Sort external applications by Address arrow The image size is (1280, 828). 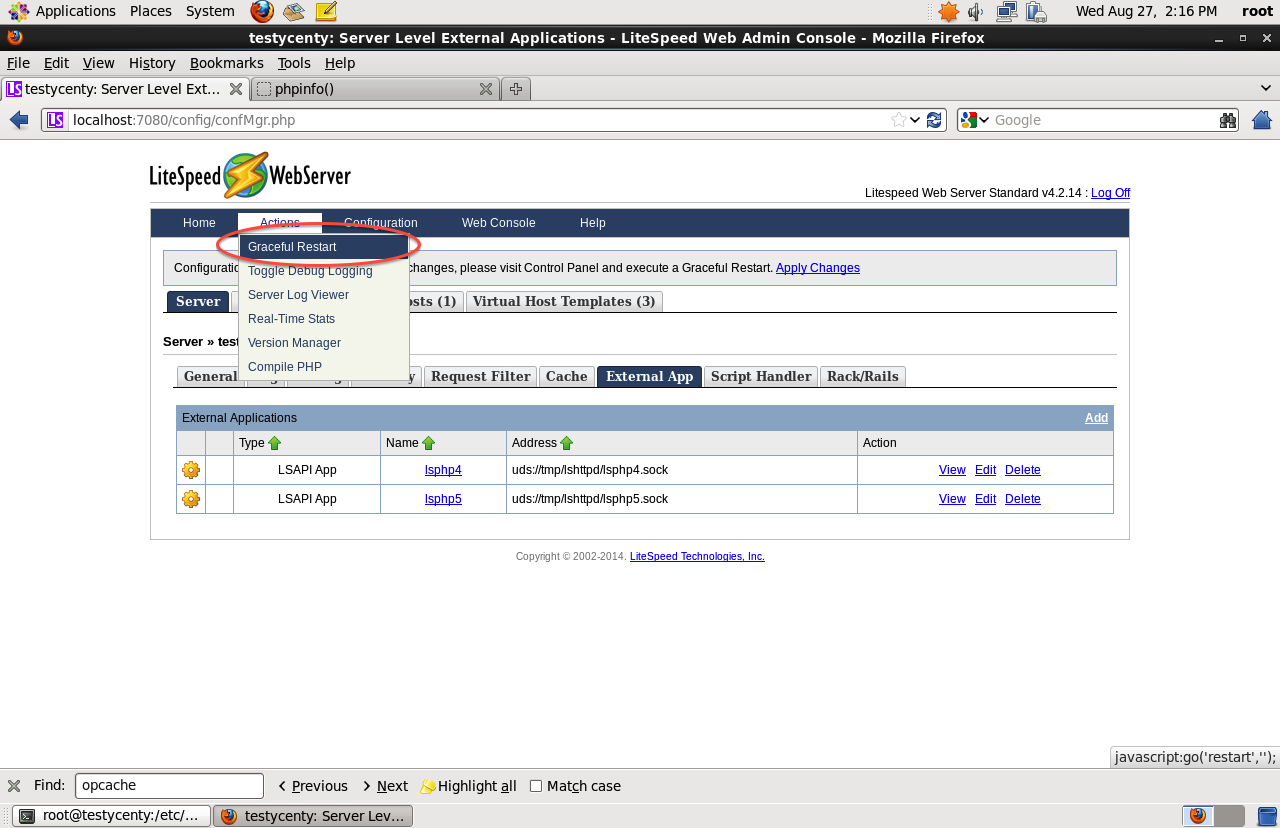point(567,443)
